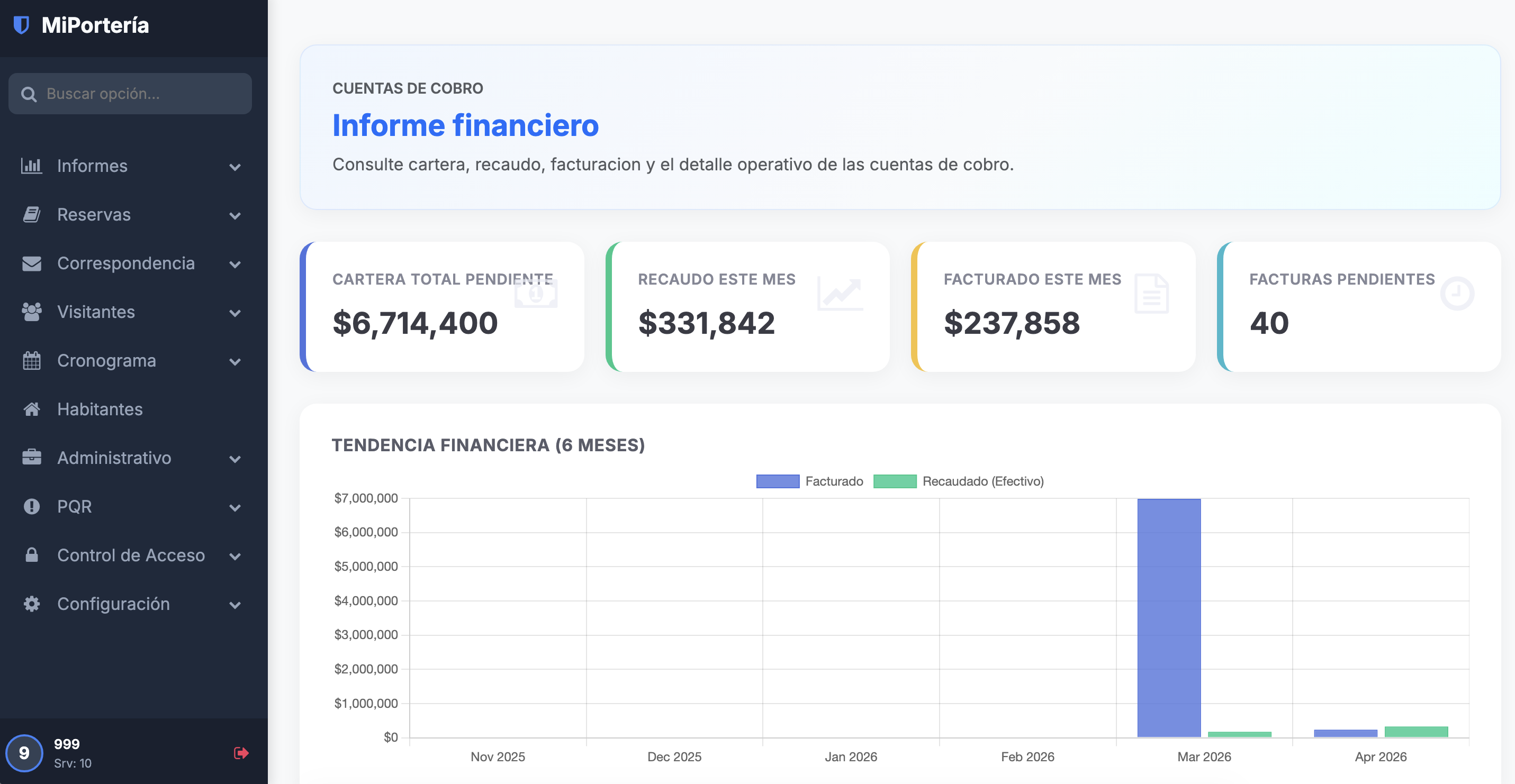This screenshot has height=784, width=1515.
Task: Toggle the Recaudado (Efectivo) legend swatch
Action: coord(895,481)
